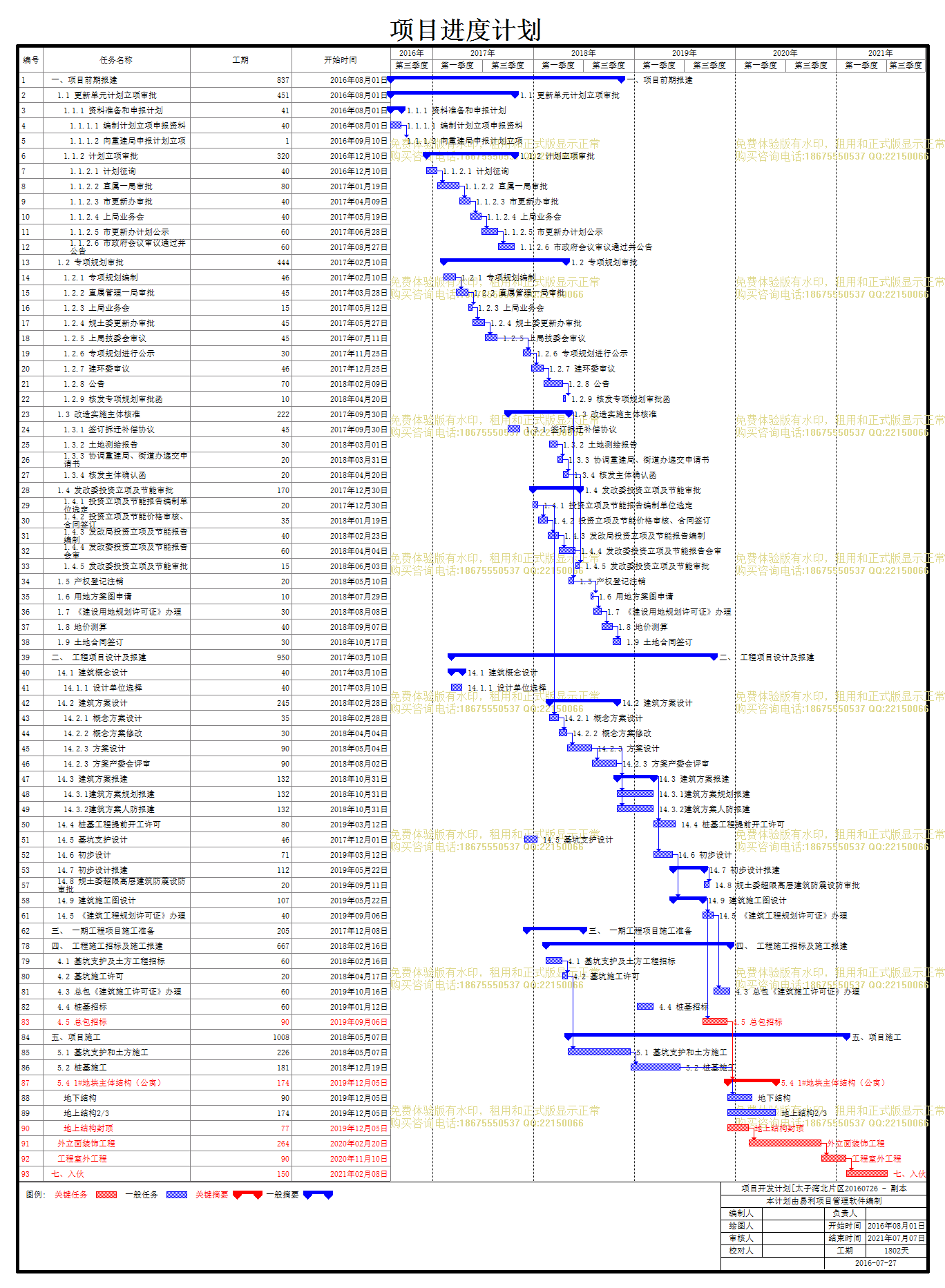Screen dimensions: 945x1288
Task: Select task 1.1 更新单元计划立项审批
Action: [204, 95]
